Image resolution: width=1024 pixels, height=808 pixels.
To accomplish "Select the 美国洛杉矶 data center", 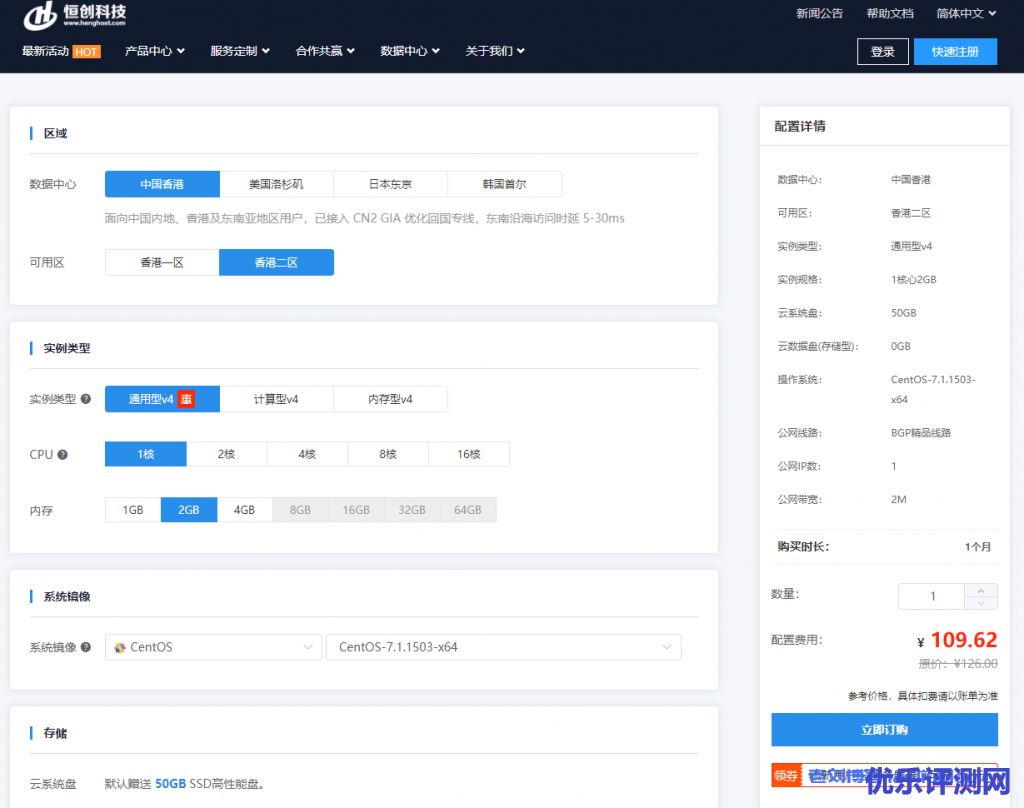I will click(276, 184).
